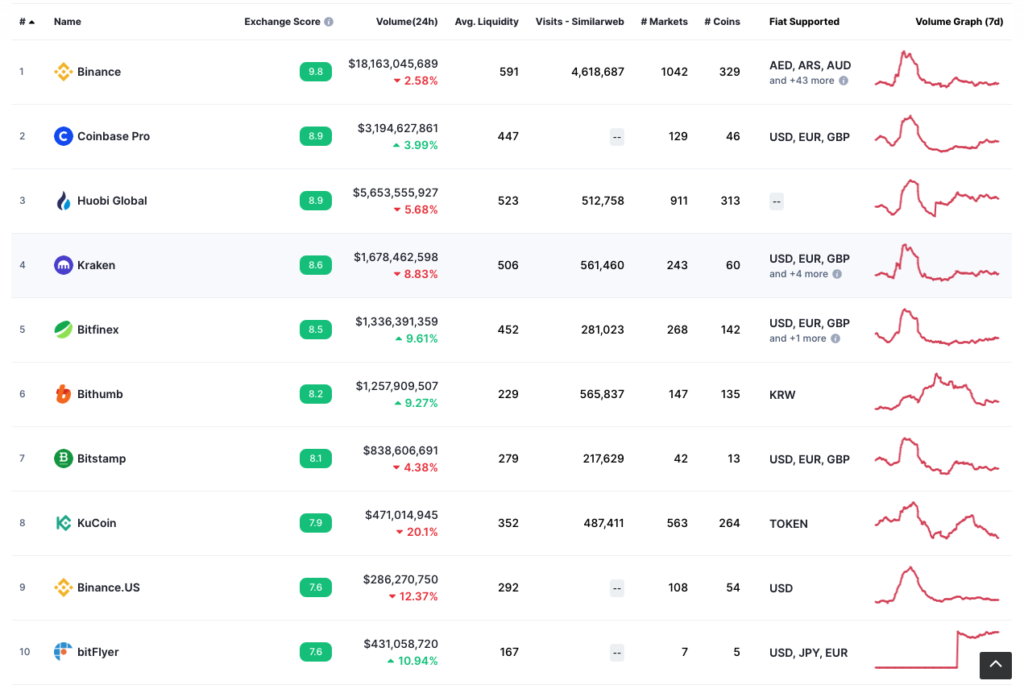Click the Bithumb orange logo icon
The image size is (1024, 689).
(63, 394)
